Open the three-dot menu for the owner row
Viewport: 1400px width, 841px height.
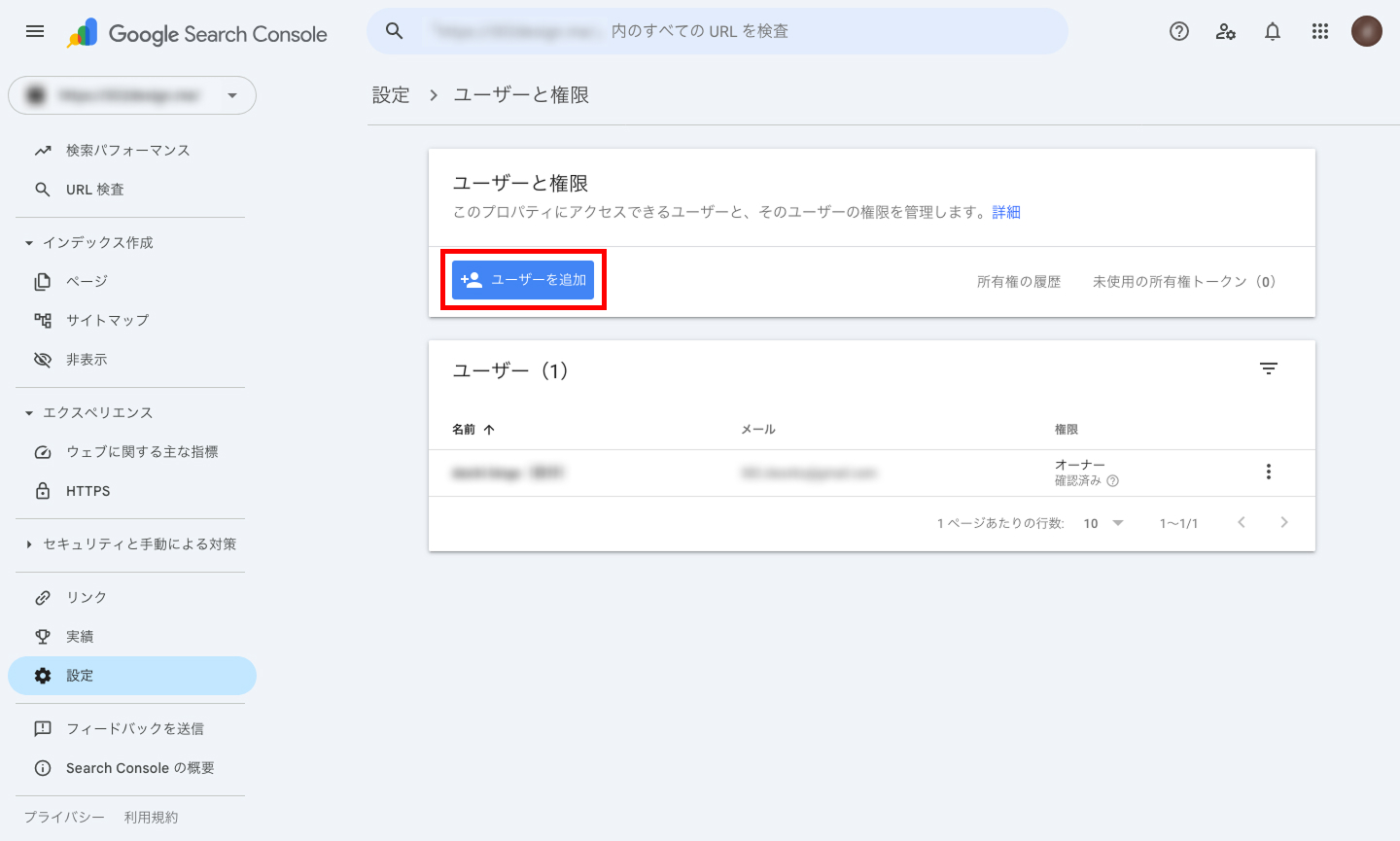point(1268,473)
